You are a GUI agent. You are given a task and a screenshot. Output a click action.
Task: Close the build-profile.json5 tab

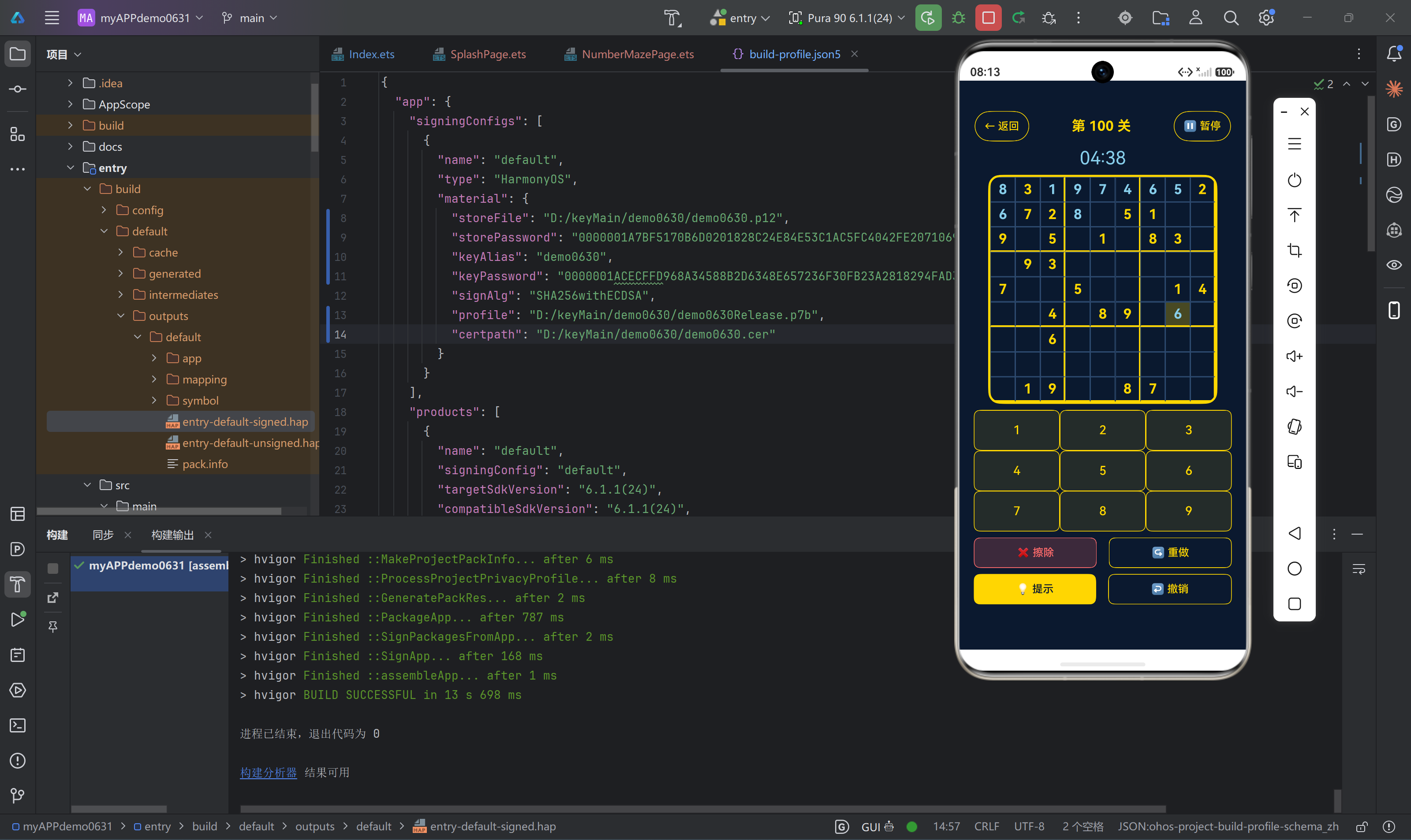[855, 54]
